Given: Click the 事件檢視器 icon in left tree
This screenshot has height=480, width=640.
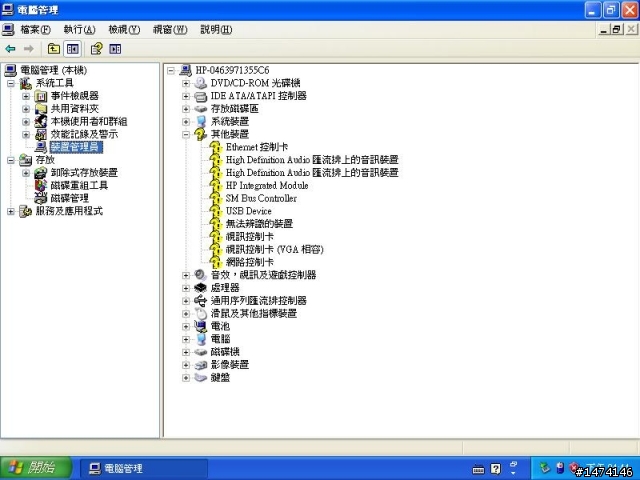Looking at the screenshot, I should coord(41,96).
